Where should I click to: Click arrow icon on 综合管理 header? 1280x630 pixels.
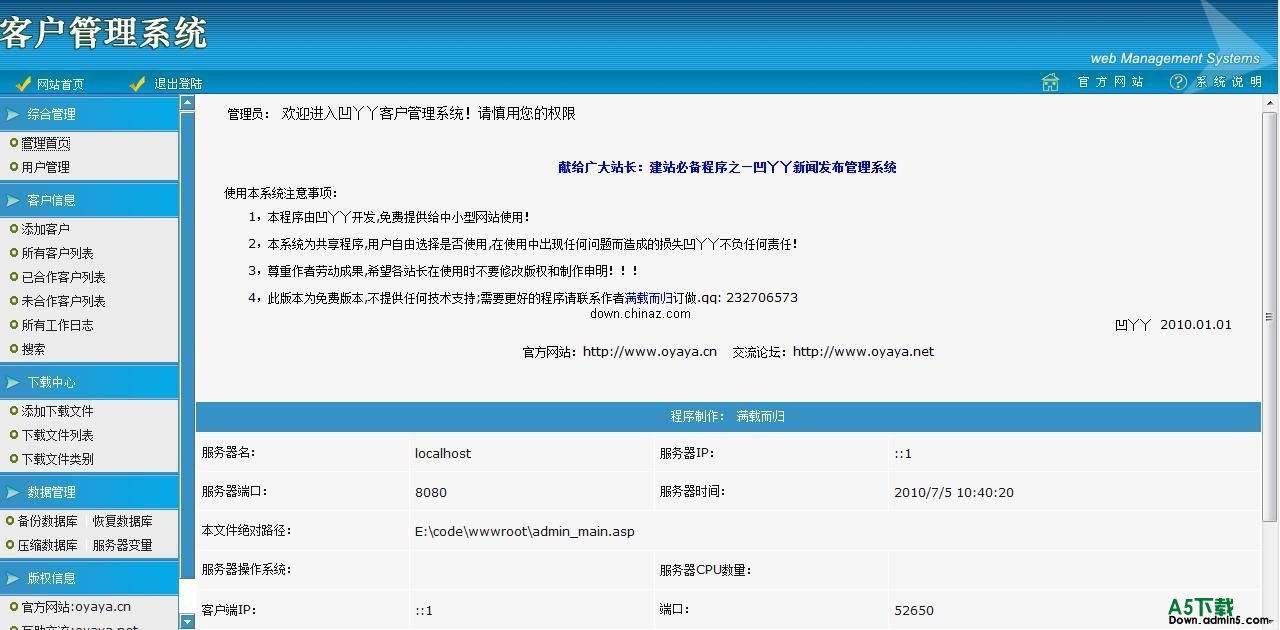point(13,115)
